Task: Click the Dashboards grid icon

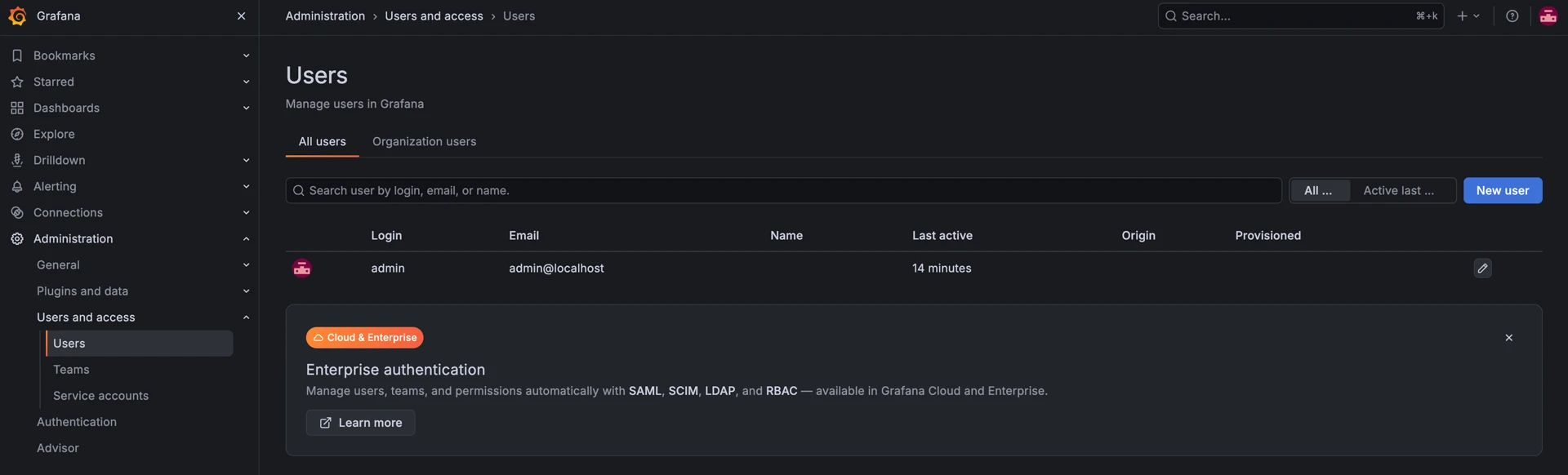Action: [17, 108]
